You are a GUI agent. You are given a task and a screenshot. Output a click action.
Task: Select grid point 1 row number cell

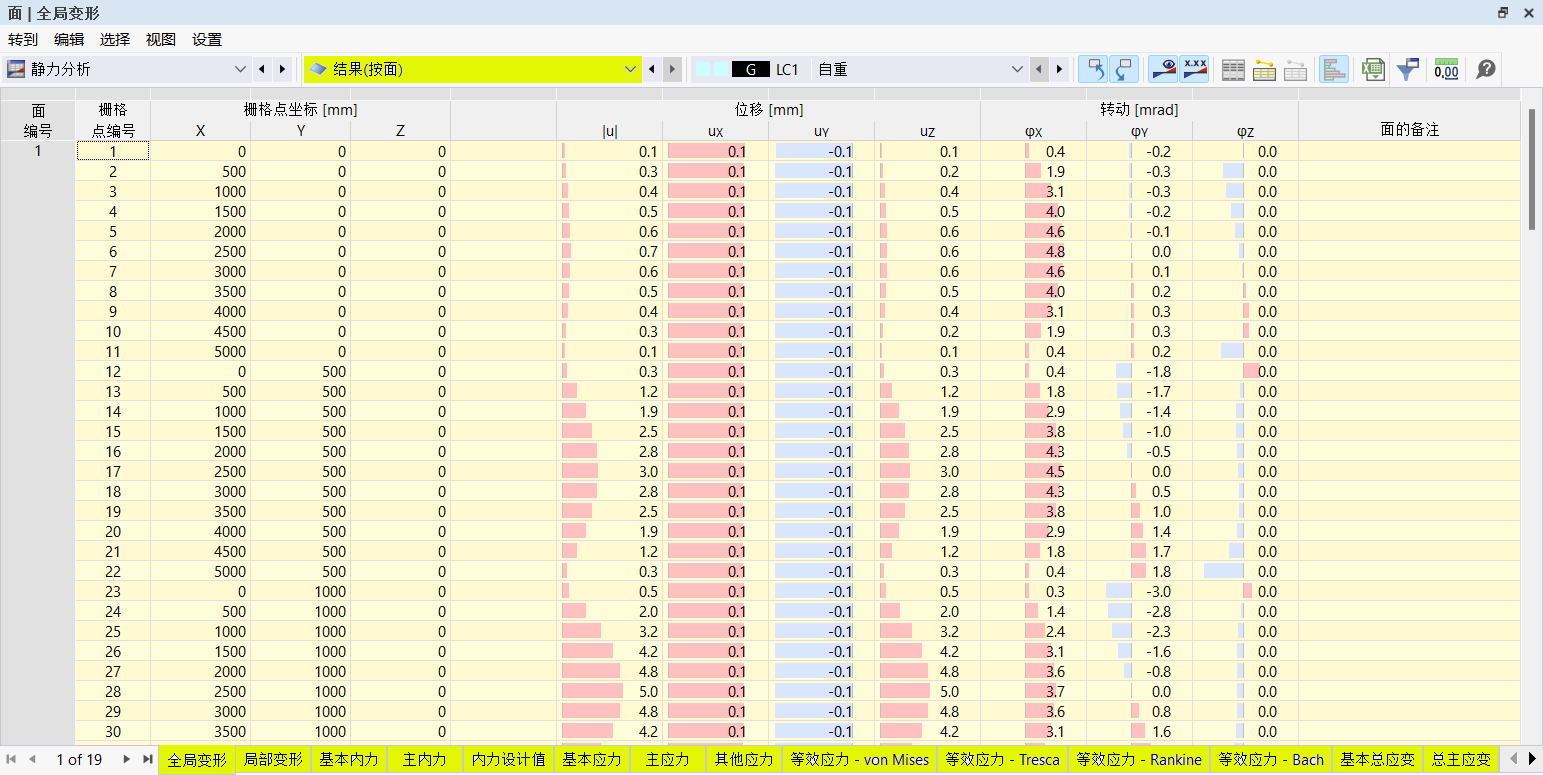point(113,151)
